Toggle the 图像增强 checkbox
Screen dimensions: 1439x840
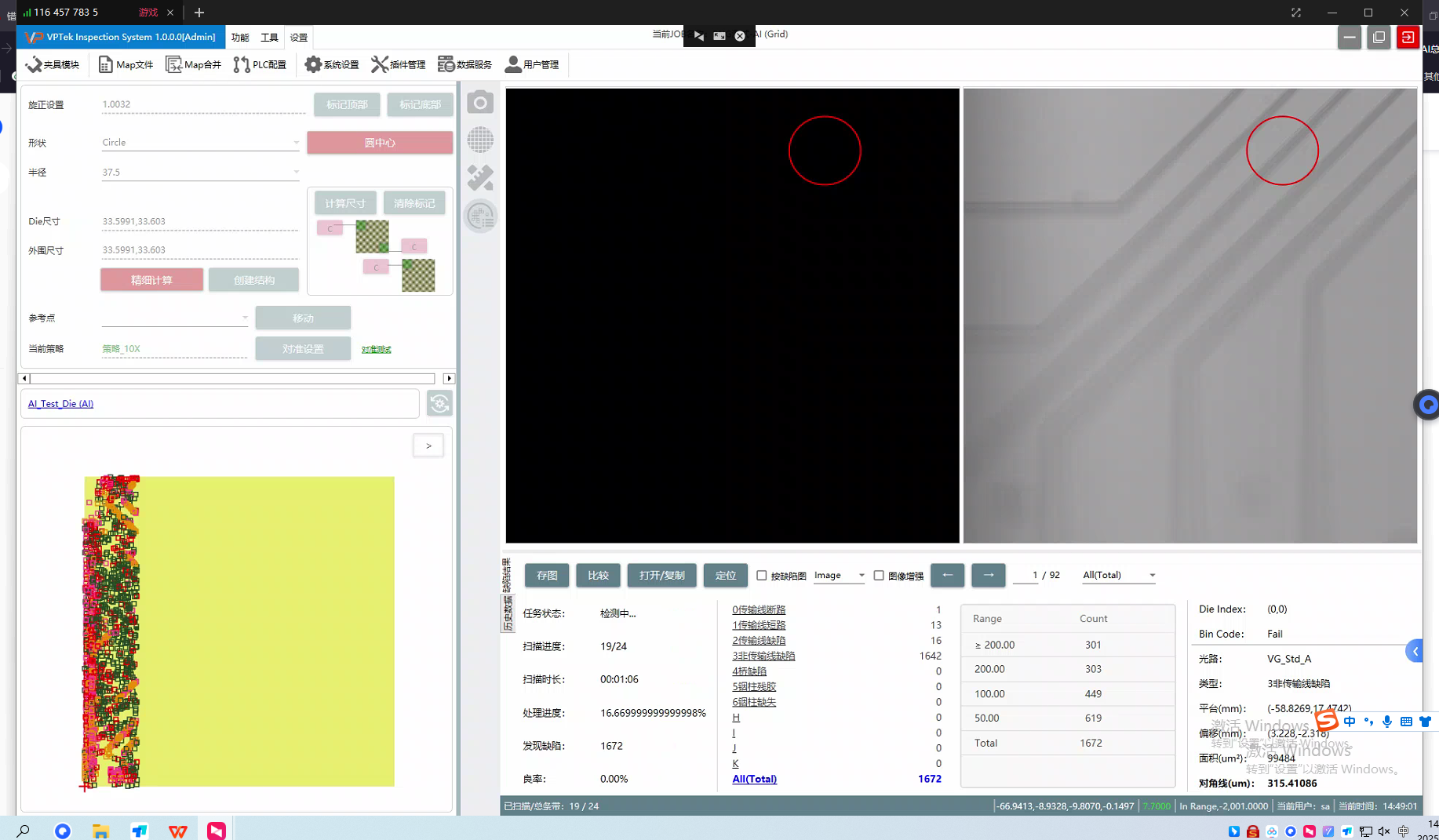(879, 575)
